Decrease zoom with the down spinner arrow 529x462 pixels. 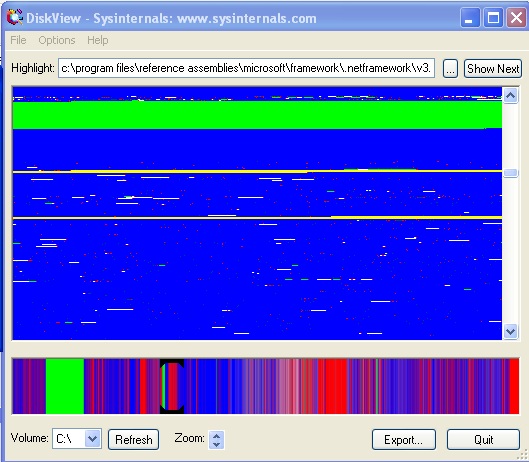216,444
